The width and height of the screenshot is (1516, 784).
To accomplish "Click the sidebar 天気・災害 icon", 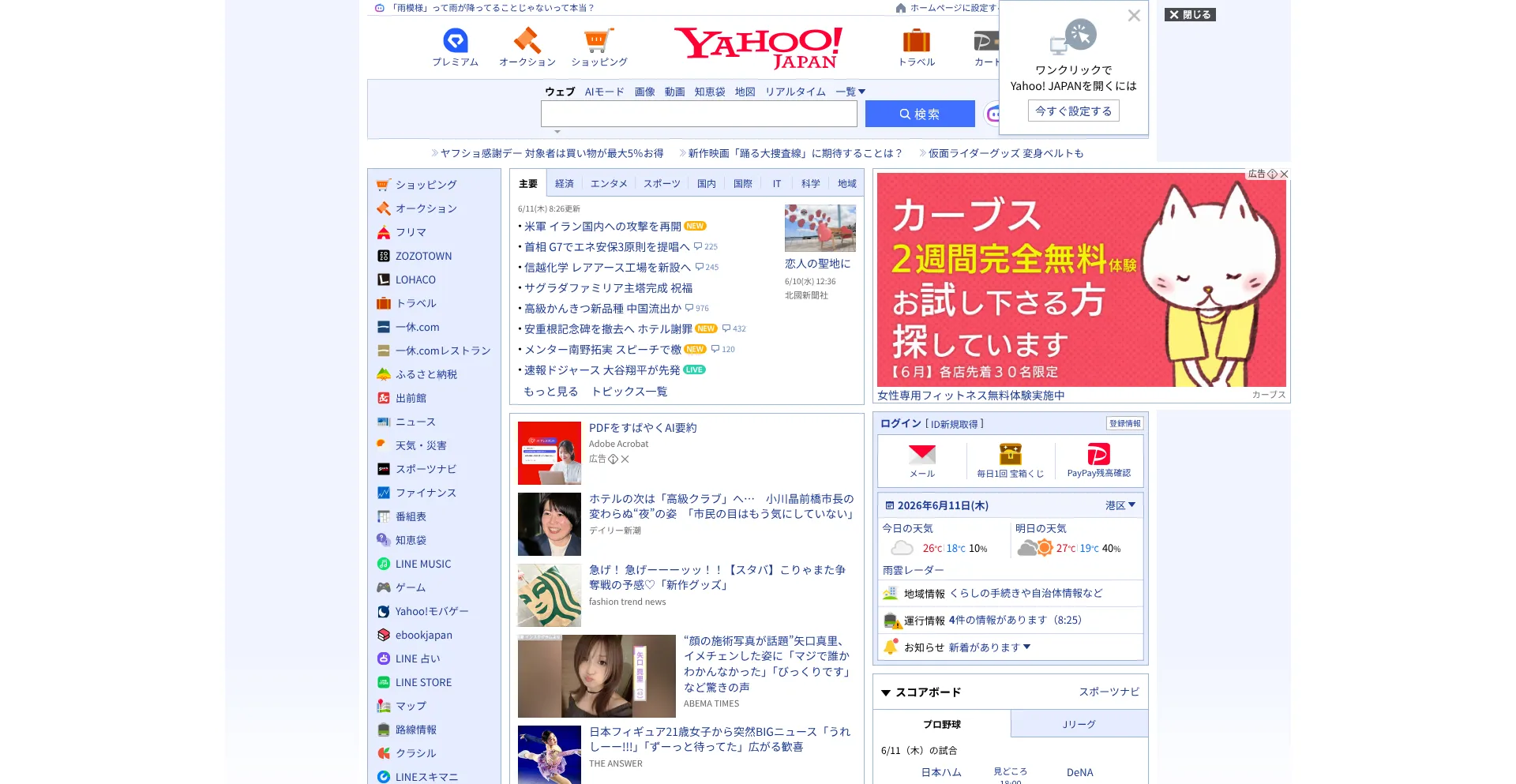I will point(382,445).
